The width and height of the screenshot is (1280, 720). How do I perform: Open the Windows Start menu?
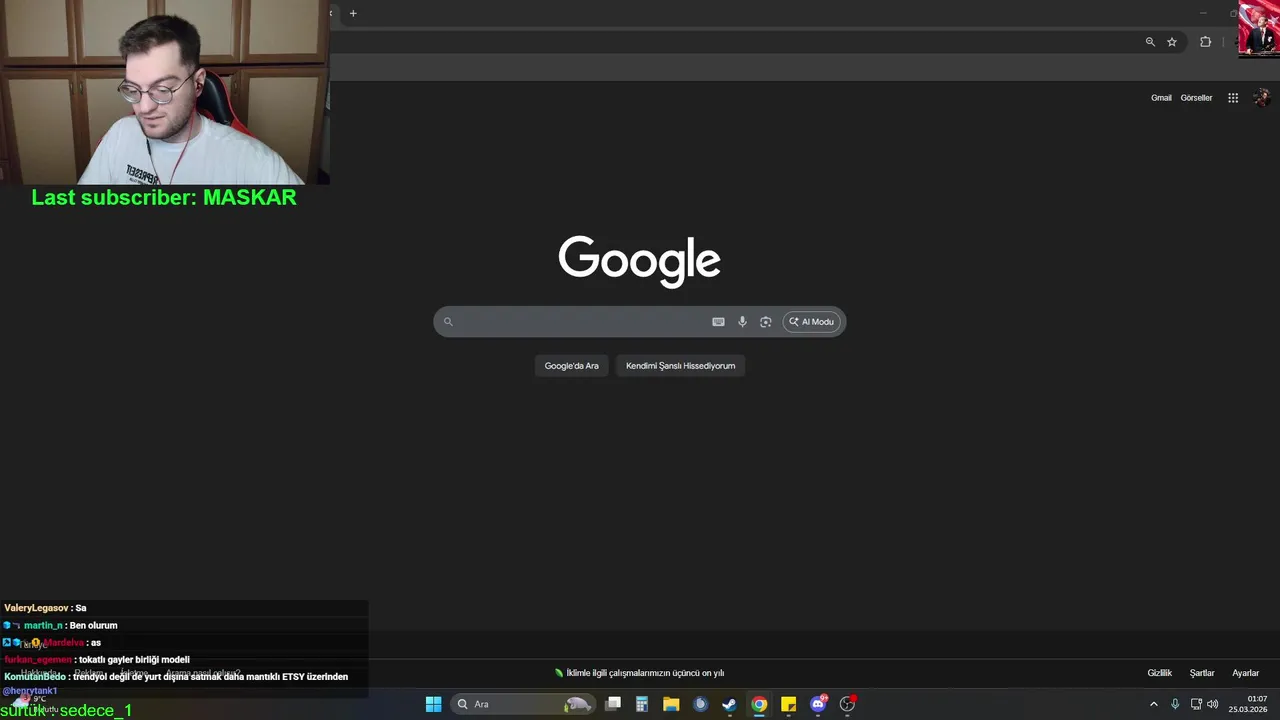tap(433, 704)
